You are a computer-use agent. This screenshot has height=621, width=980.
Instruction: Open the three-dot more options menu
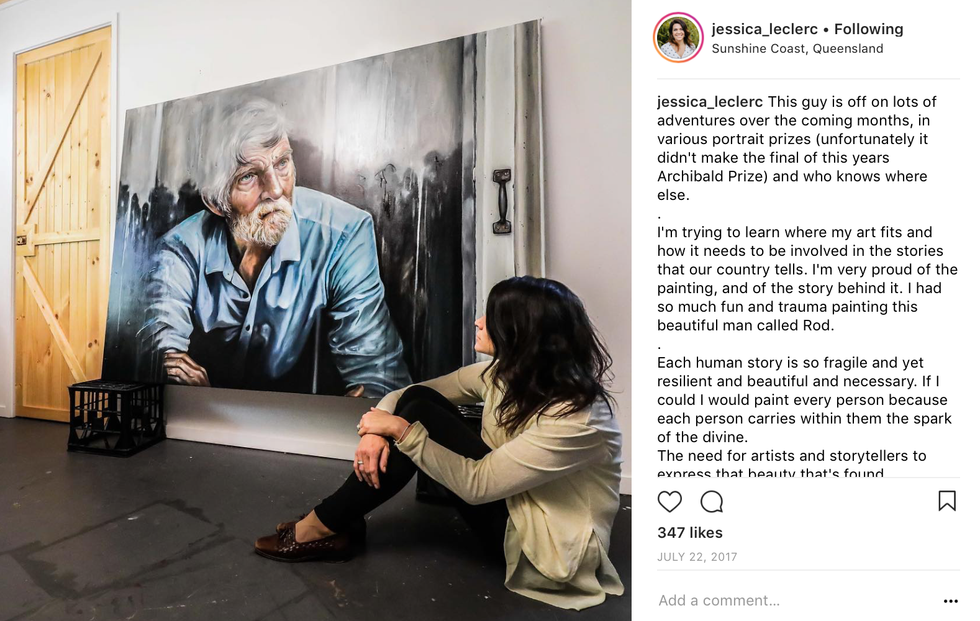click(x=951, y=601)
